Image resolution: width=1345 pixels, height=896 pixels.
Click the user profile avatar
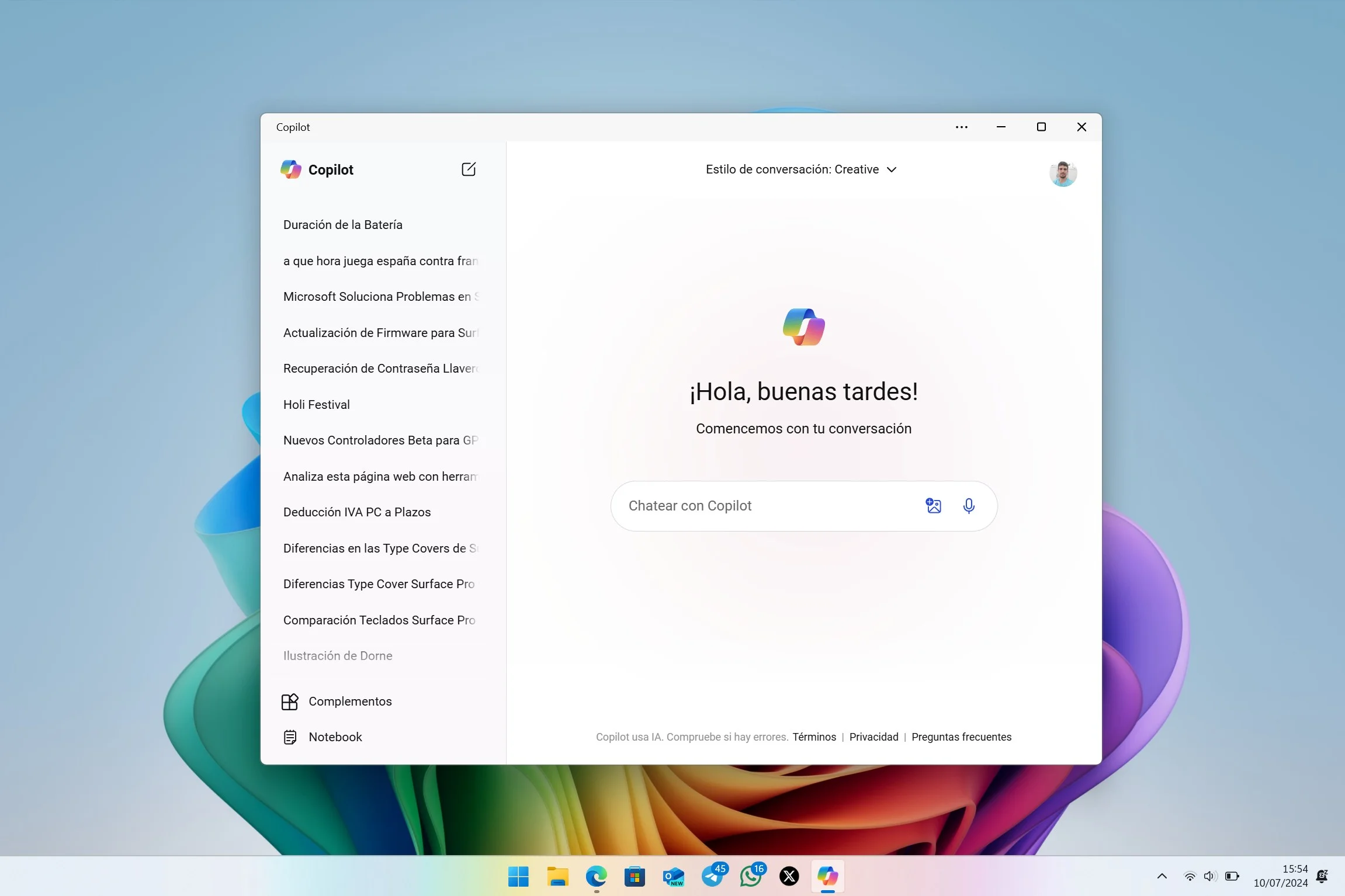click(x=1063, y=173)
